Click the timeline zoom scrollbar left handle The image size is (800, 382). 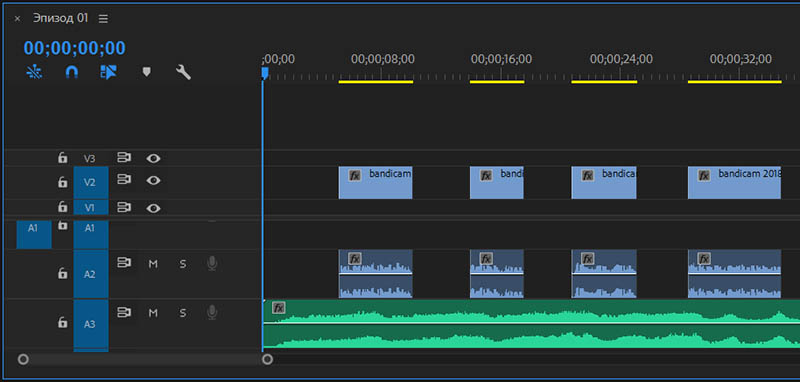click(x=267, y=360)
